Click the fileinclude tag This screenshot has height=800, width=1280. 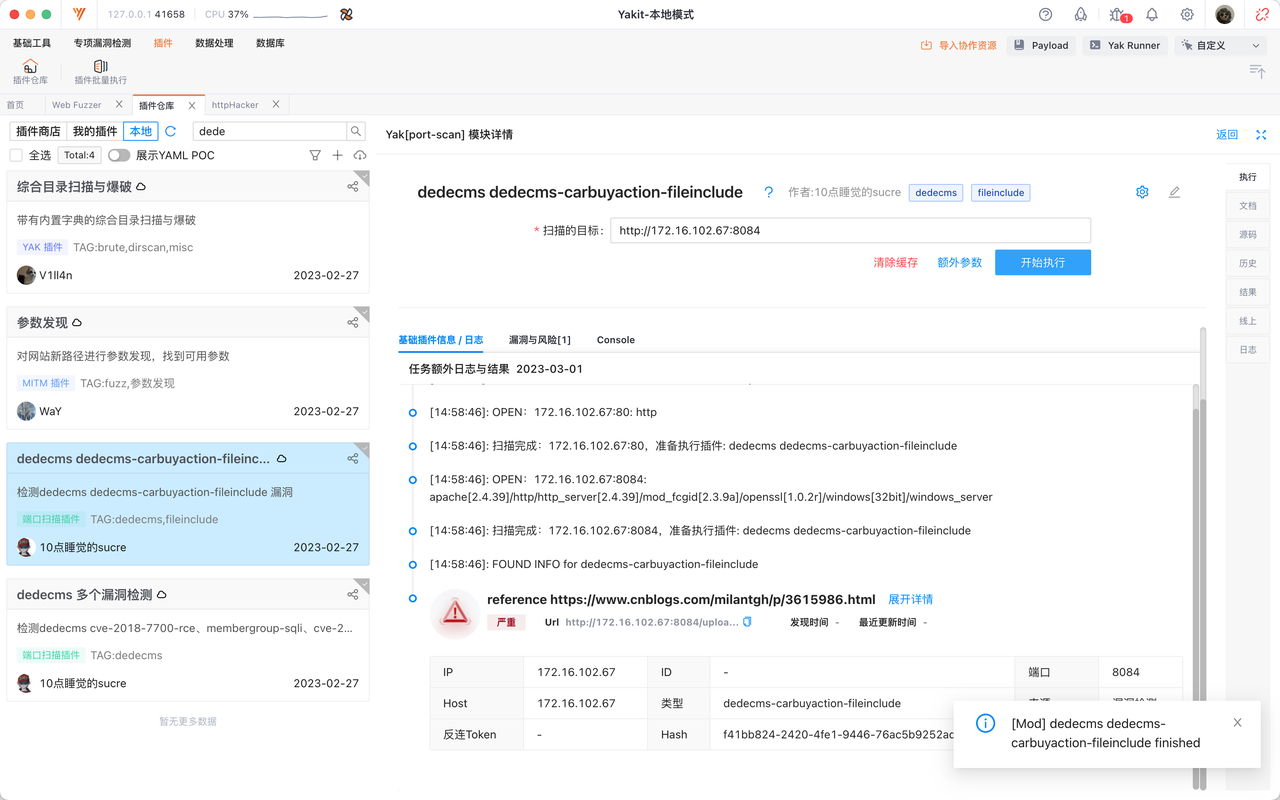(1001, 192)
